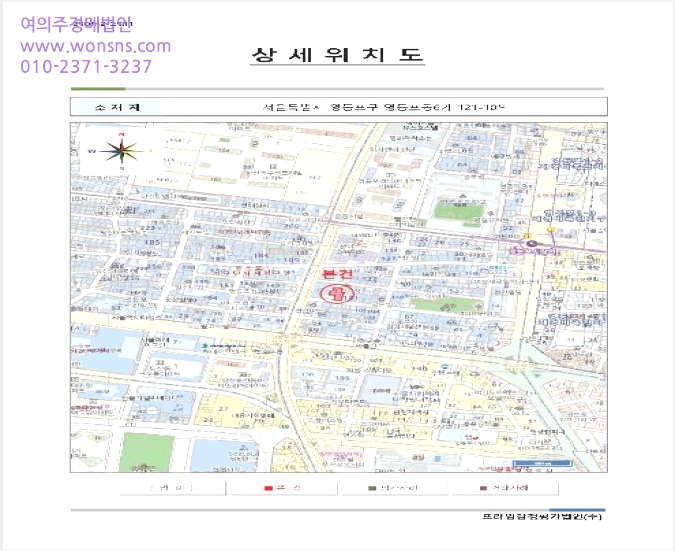This screenshot has width=675, height=551.
Task: Click the red 본건 legend swatch
Action: (269, 488)
